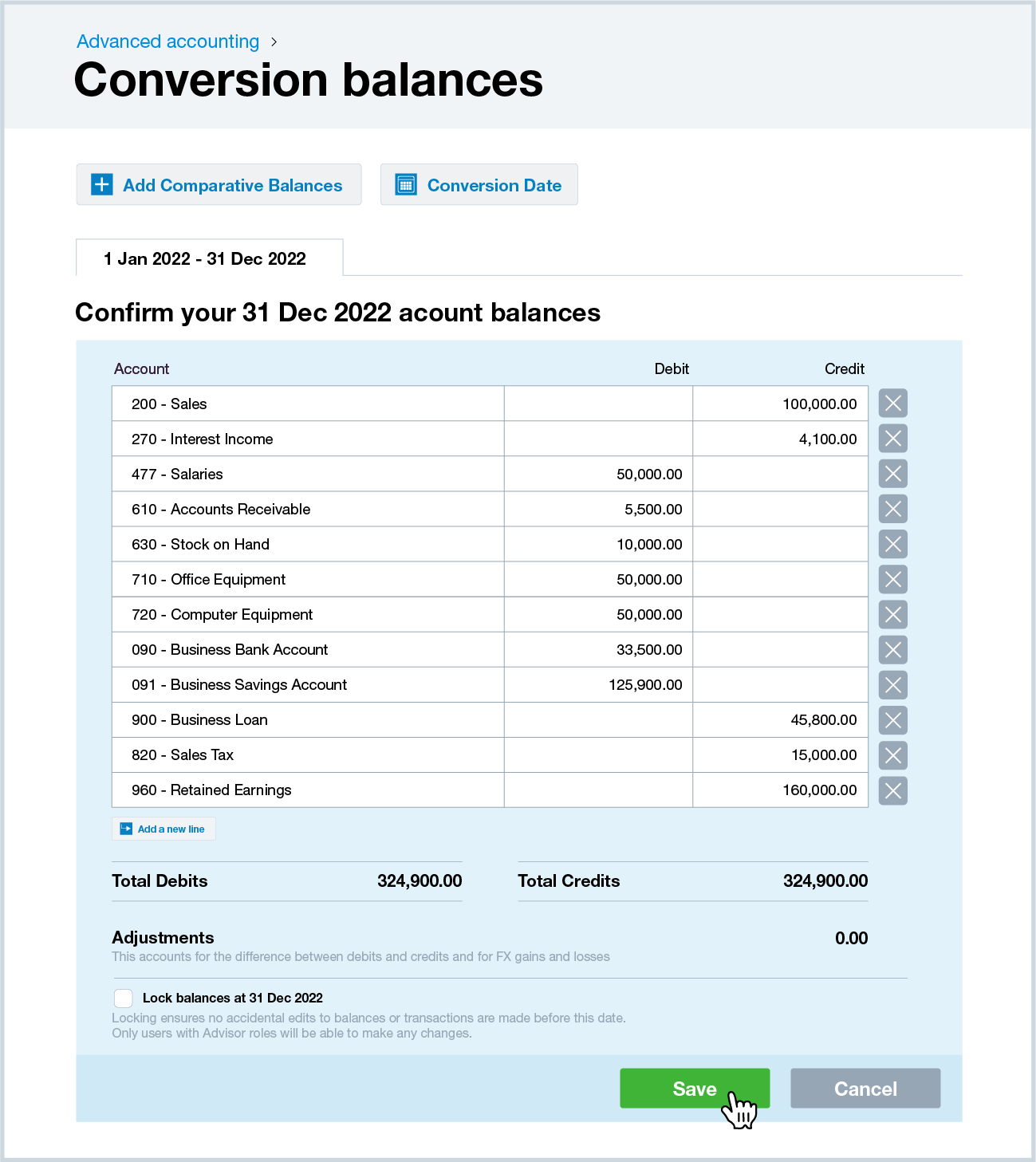Cancel the conversion balance changes
Image resolution: width=1036 pixels, height=1162 pixels.
[x=865, y=1088]
